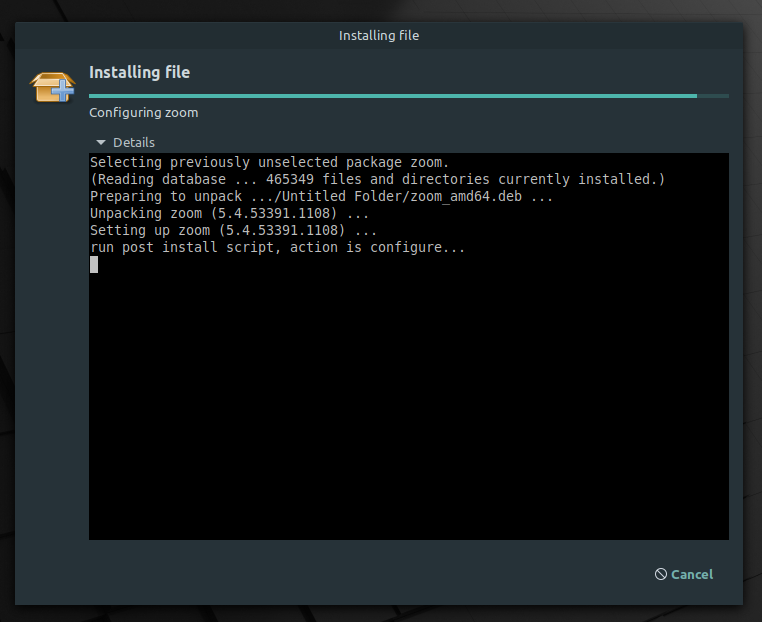Click the 'Unpacking zoom (5.4.53391.1108)' line

pos(229,213)
